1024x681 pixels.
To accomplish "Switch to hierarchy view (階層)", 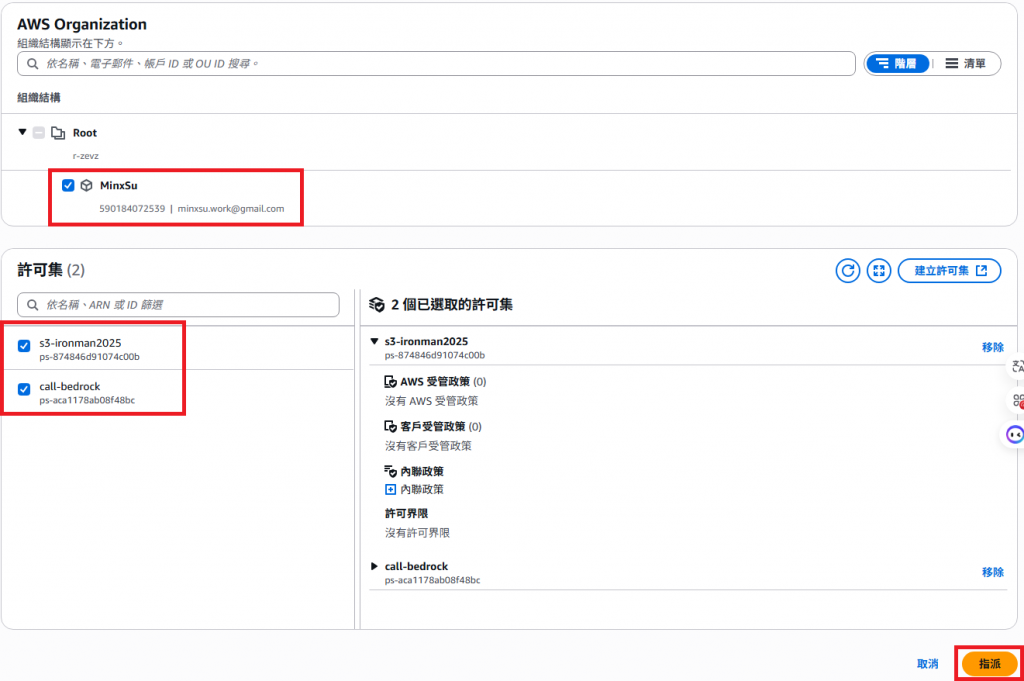I will [x=897, y=63].
